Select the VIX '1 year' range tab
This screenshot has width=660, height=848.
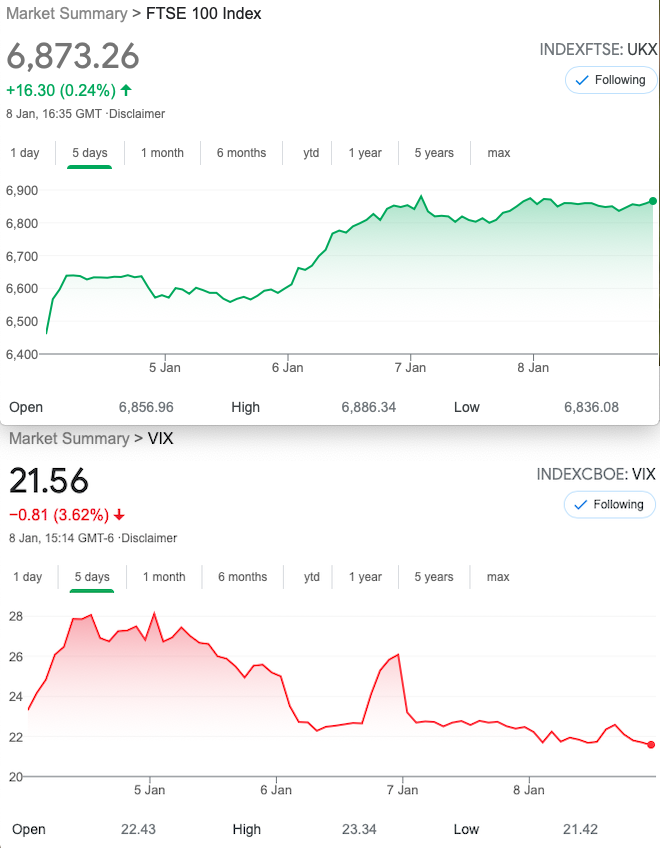click(x=365, y=577)
